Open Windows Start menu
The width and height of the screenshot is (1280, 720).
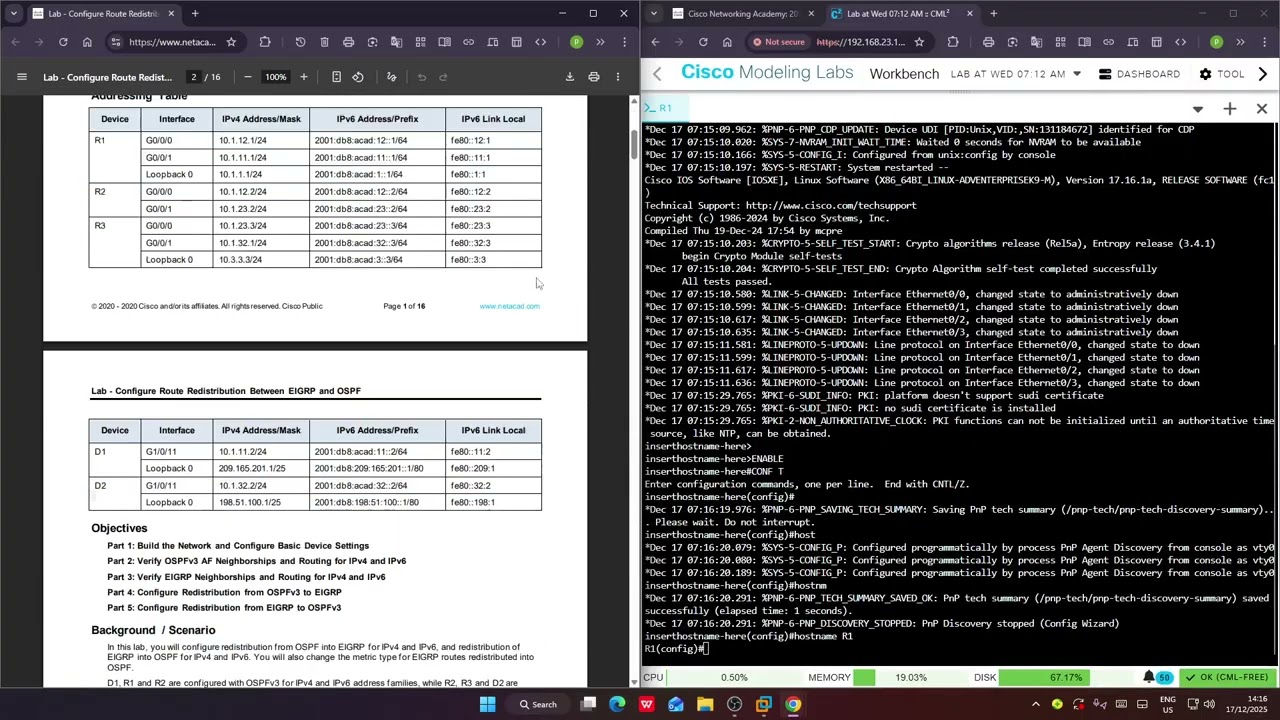click(x=488, y=705)
